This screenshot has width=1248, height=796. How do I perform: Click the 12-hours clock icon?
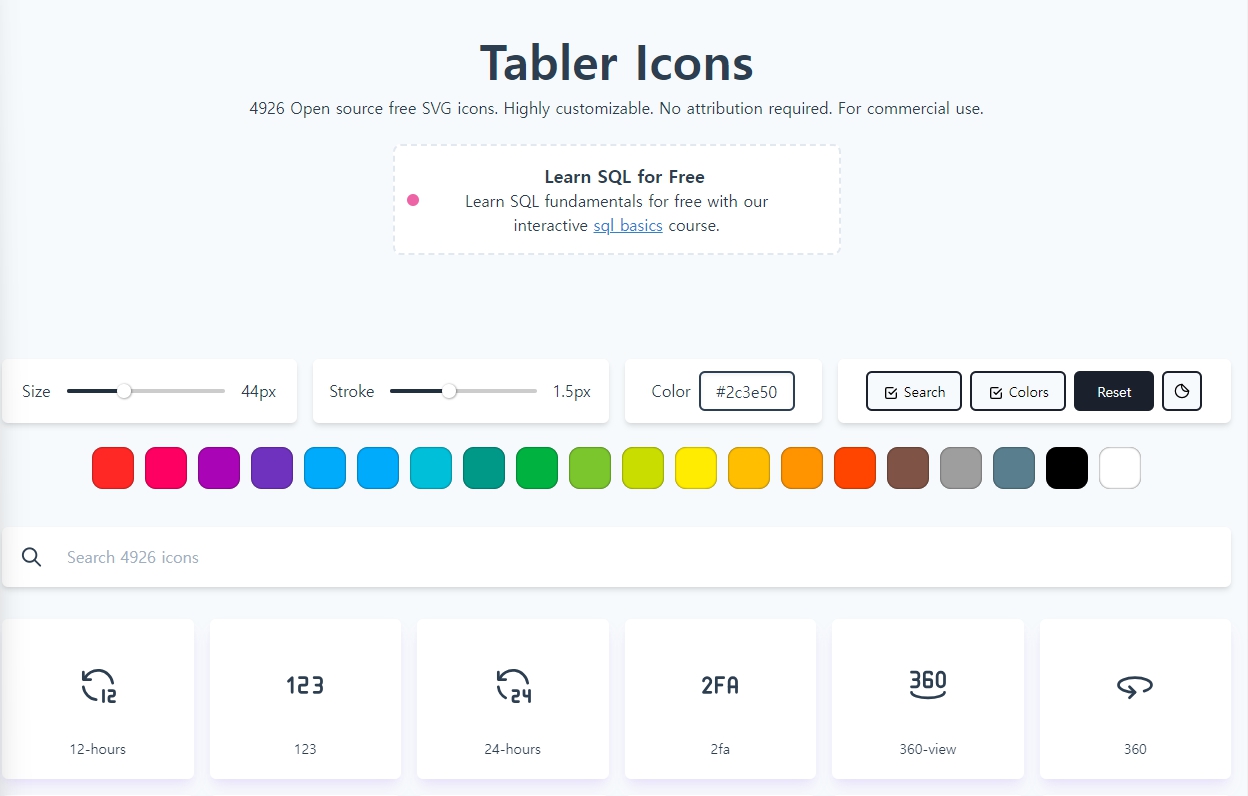click(x=97, y=686)
